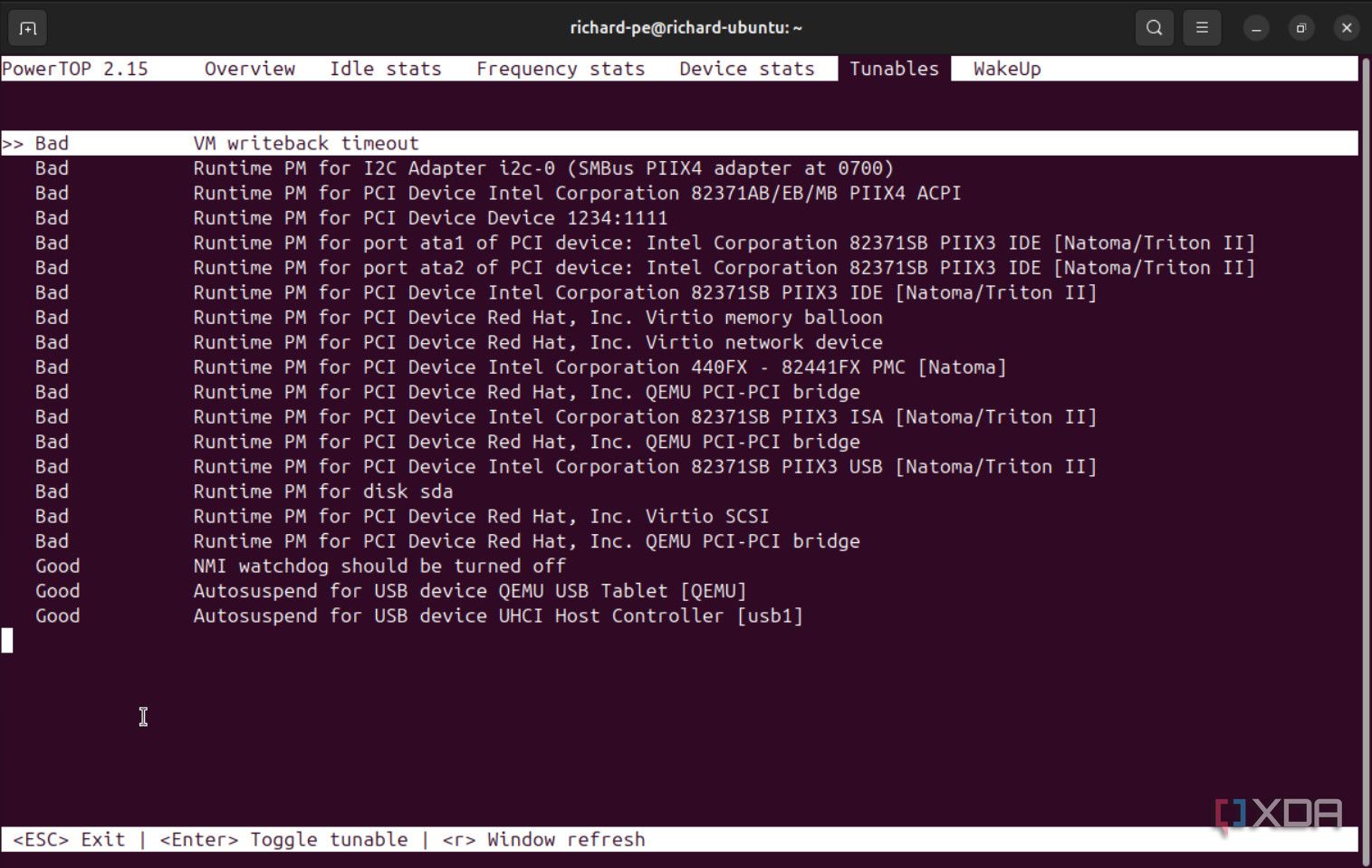Open the terminal search
Viewport: 1372px width, 868px height.
[x=1154, y=28]
